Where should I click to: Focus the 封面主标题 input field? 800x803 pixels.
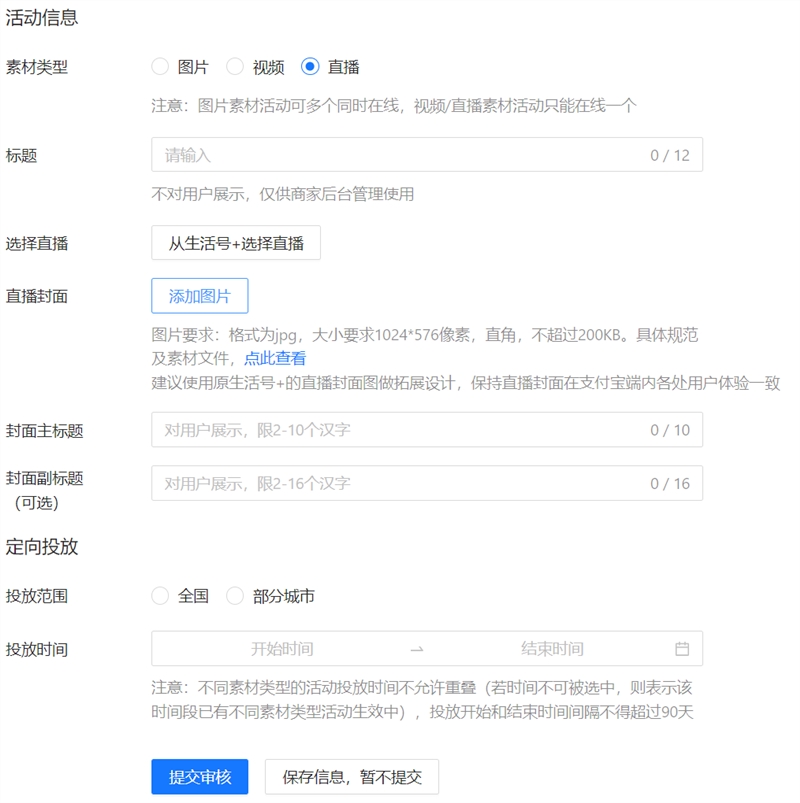[x=350, y=431]
